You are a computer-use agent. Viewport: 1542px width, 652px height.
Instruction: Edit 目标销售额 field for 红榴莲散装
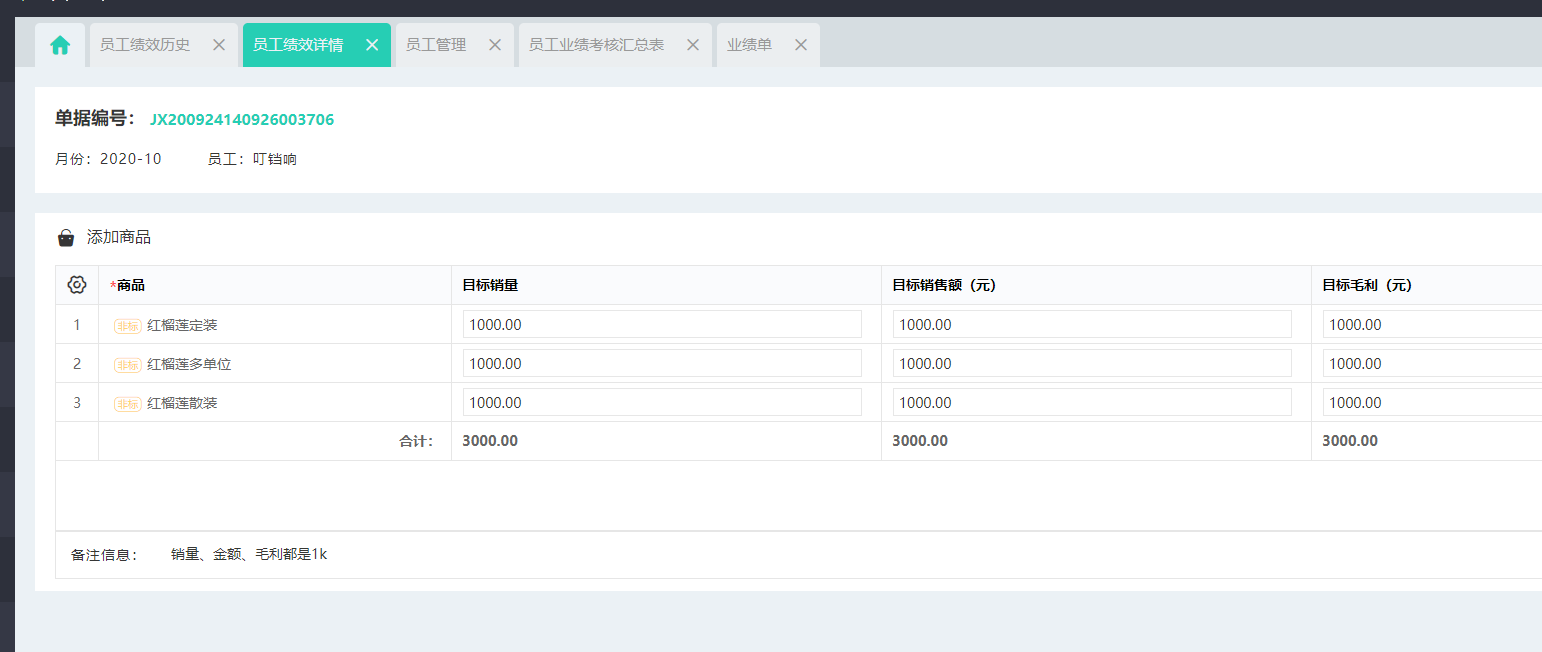1092,402
